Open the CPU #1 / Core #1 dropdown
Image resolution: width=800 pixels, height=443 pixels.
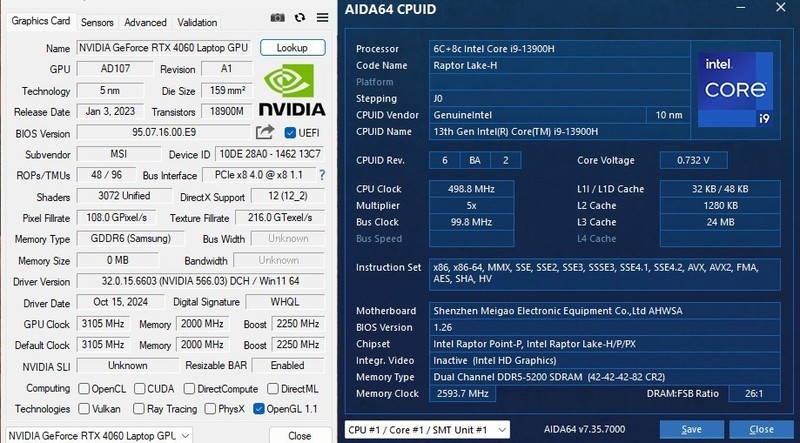click(x=427, y=430)
